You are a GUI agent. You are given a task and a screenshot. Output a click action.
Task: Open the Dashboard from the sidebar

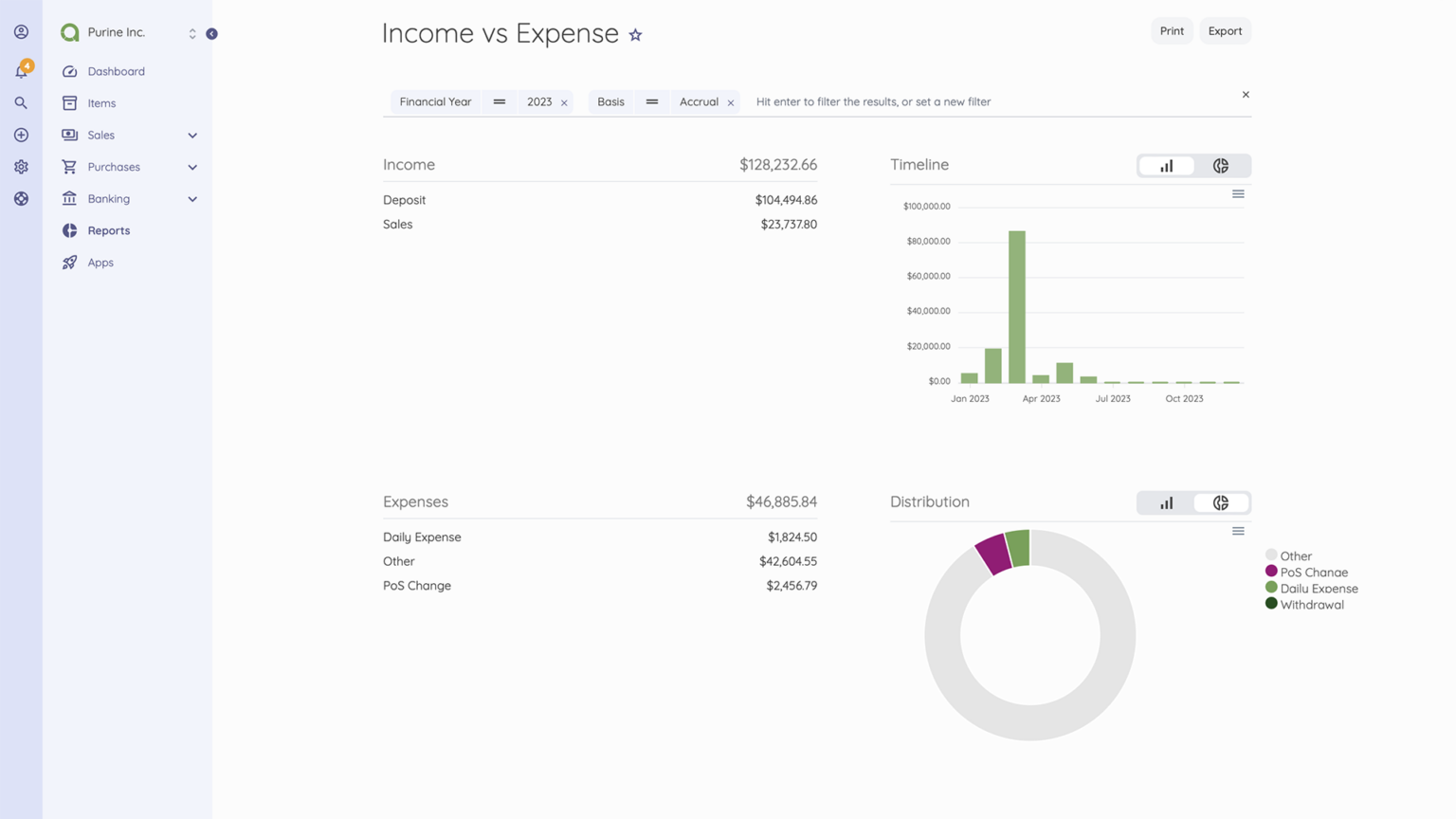(116, 71)
